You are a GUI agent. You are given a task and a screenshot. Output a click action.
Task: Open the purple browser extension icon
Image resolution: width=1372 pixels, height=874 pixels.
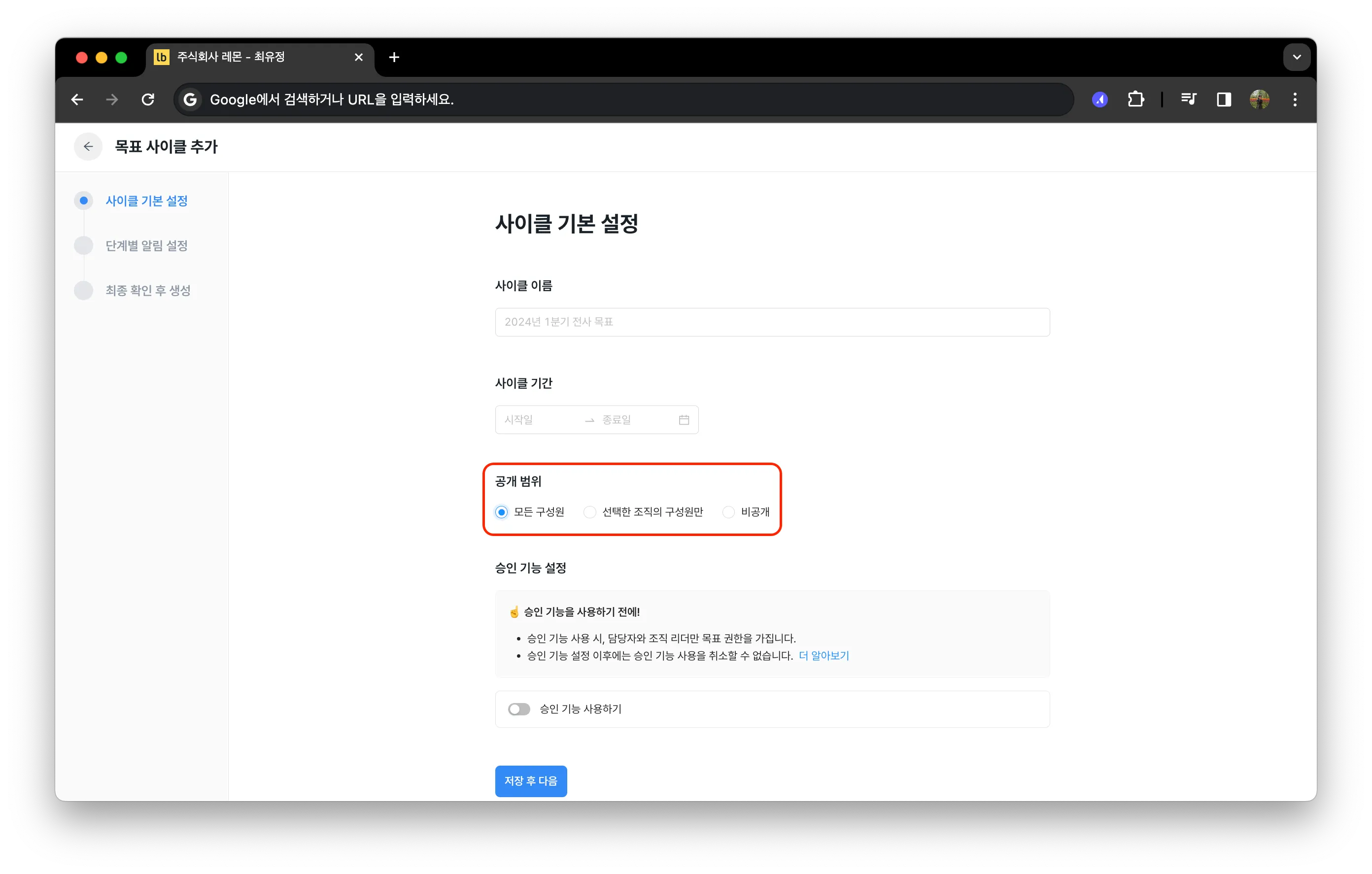click(1099, 100)
